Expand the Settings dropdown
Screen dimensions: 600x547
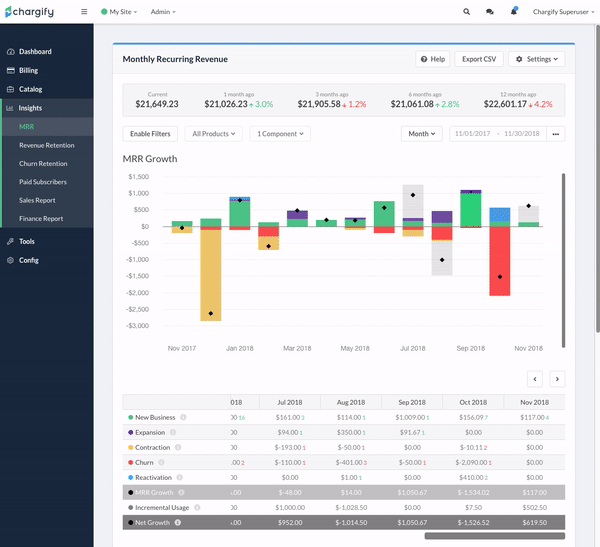point(537,59)
